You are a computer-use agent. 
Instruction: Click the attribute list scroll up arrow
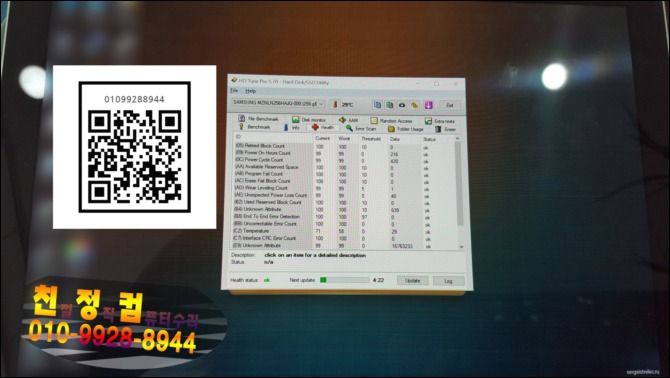[458, 138]
